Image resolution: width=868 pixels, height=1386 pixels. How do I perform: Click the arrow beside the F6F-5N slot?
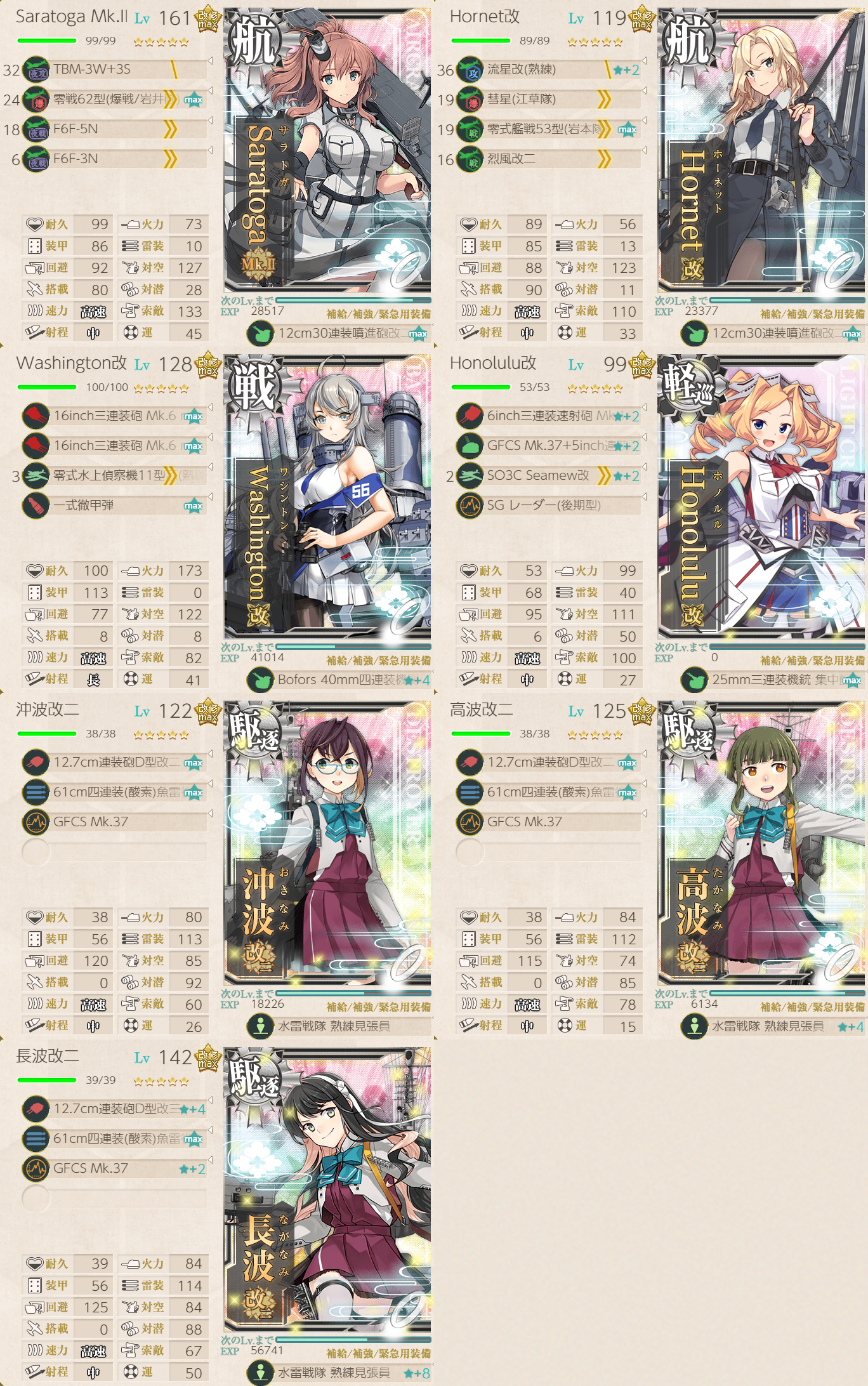(x=210, y=121)
